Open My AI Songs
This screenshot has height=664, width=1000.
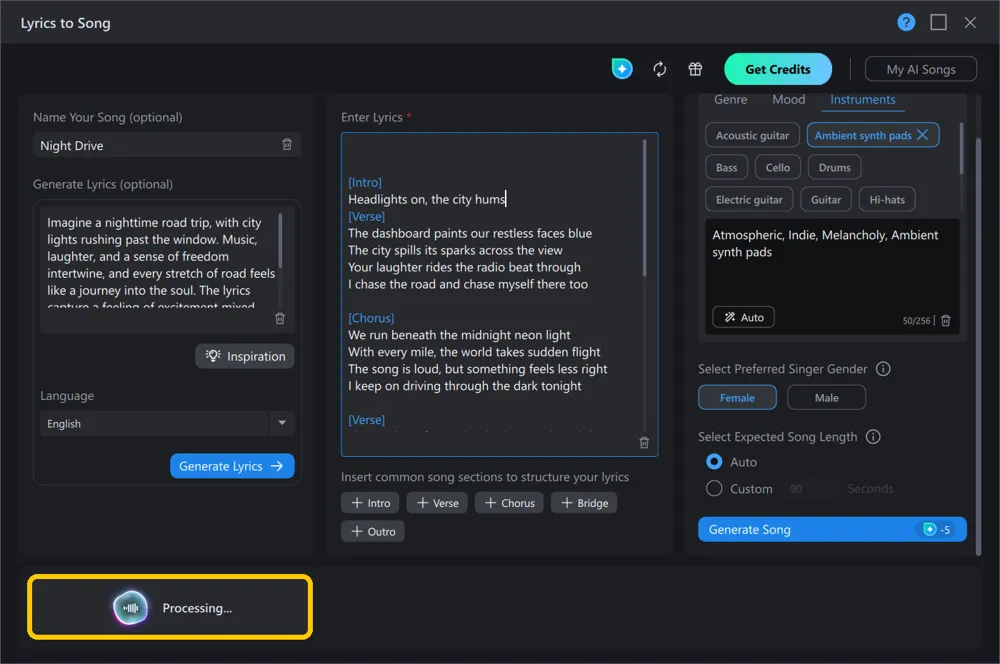(x=920, y=69)
